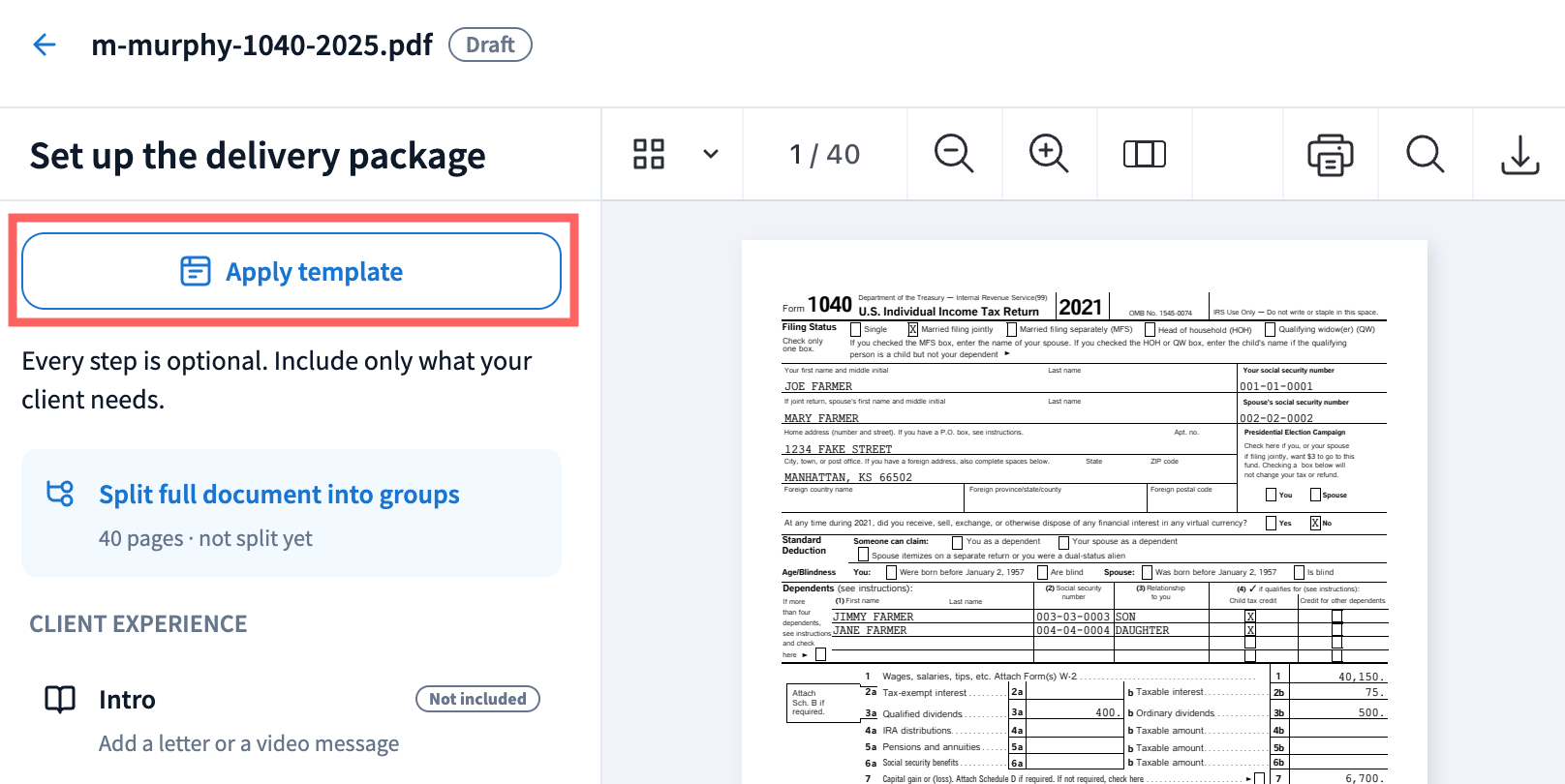Screen dimensions: 1565x784
Task: Print the document
Action: pos(1331,154)
